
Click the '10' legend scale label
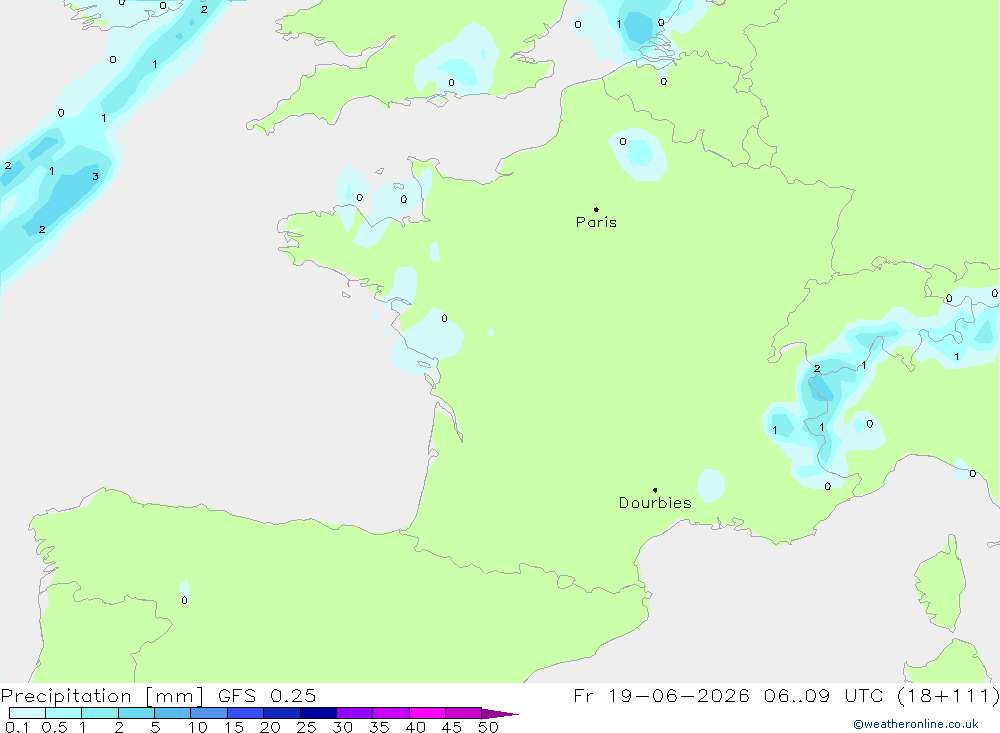[x=198, y=727]
